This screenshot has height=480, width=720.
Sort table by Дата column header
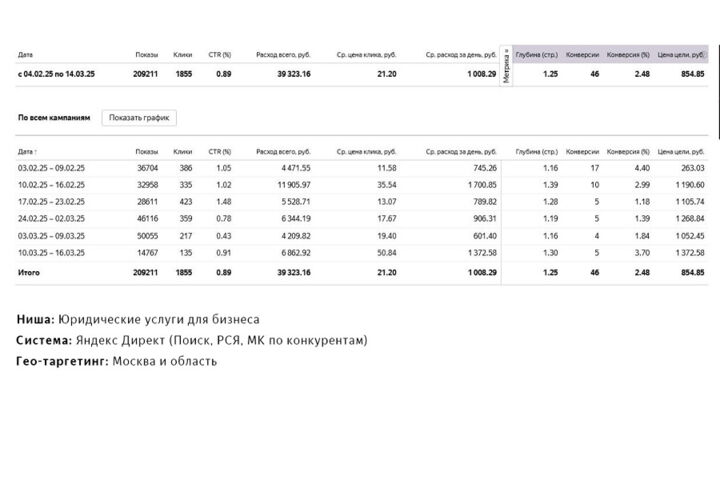click(x=27, y=152)
